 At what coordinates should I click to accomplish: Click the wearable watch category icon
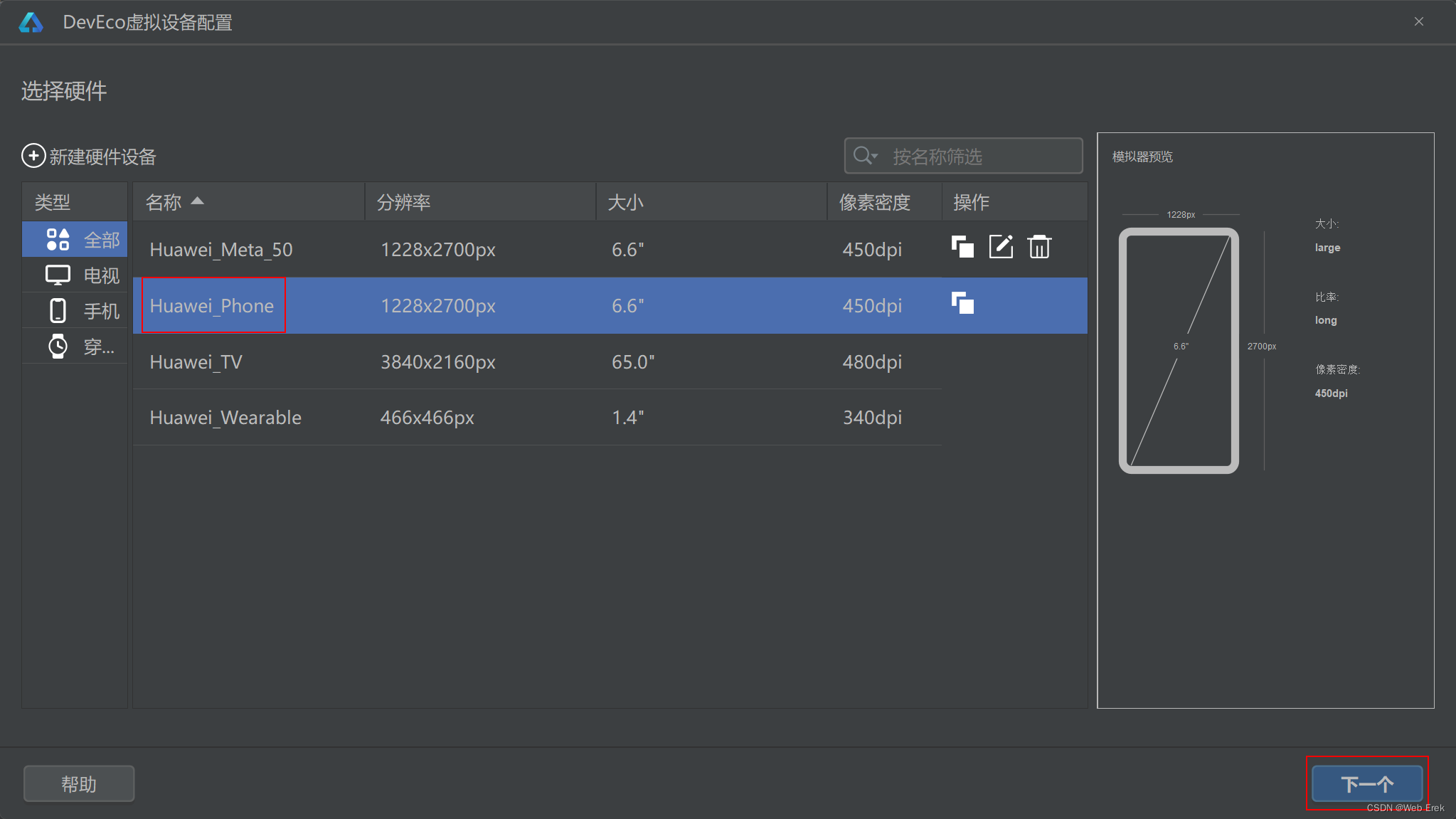[x=58, y=347]
